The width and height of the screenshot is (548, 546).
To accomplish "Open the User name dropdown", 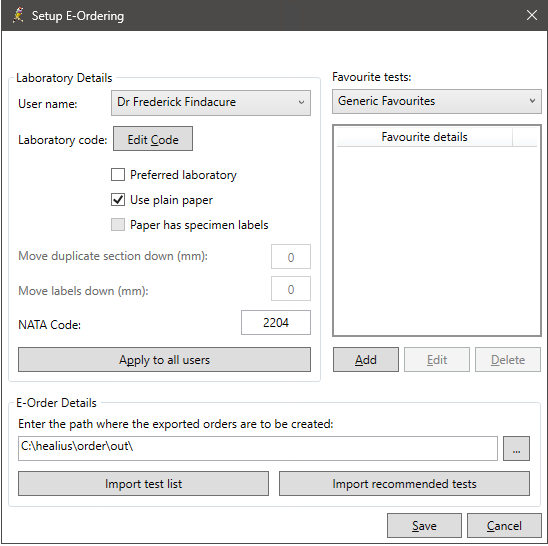I will 211,103.
